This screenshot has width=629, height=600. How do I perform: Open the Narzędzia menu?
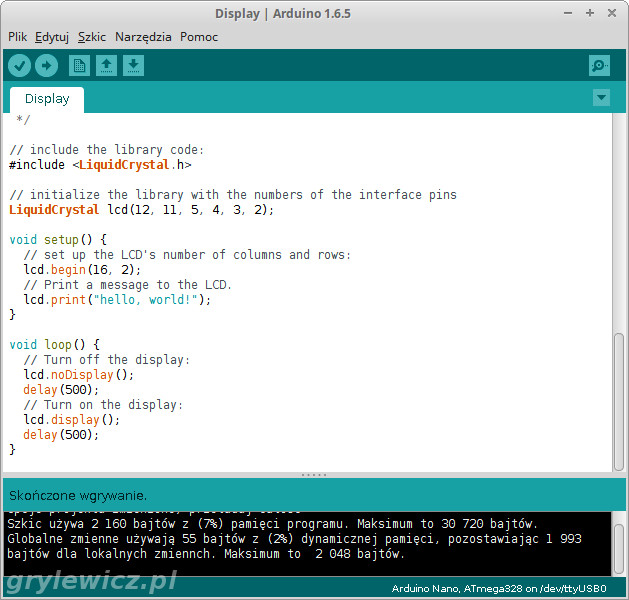pyautogui.click(x=143, y=37)
